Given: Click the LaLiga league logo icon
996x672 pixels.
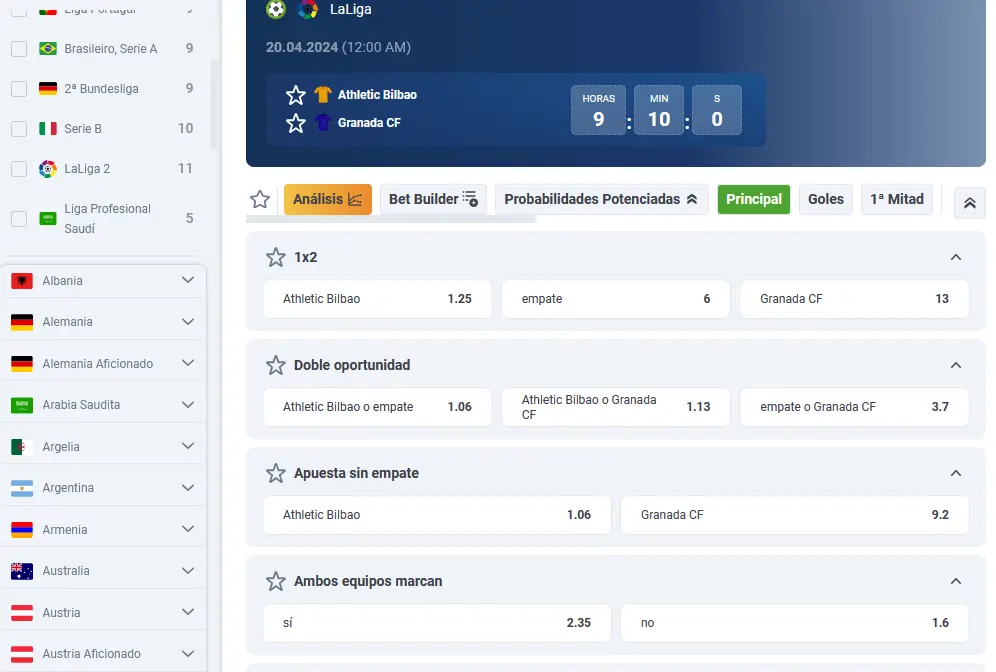Looking at the screenshot, I should point(308,10).
